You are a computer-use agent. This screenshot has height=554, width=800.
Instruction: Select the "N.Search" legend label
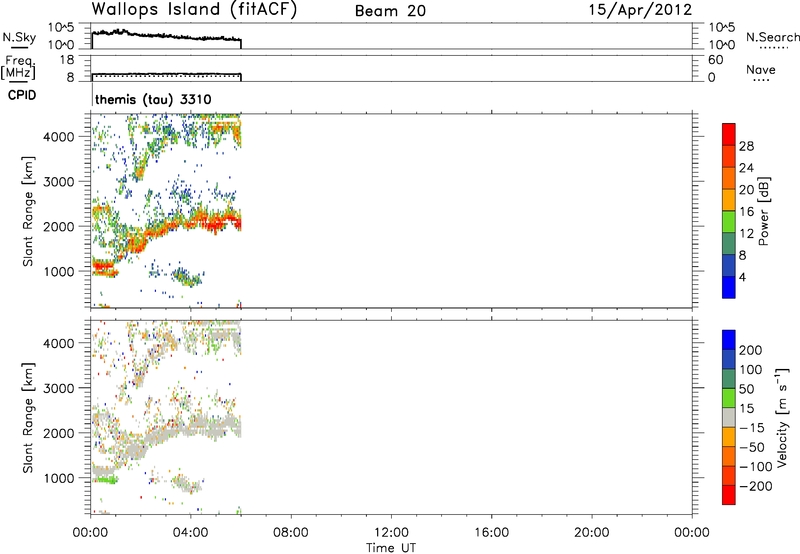pyautogui.click(x=773, y=37)
